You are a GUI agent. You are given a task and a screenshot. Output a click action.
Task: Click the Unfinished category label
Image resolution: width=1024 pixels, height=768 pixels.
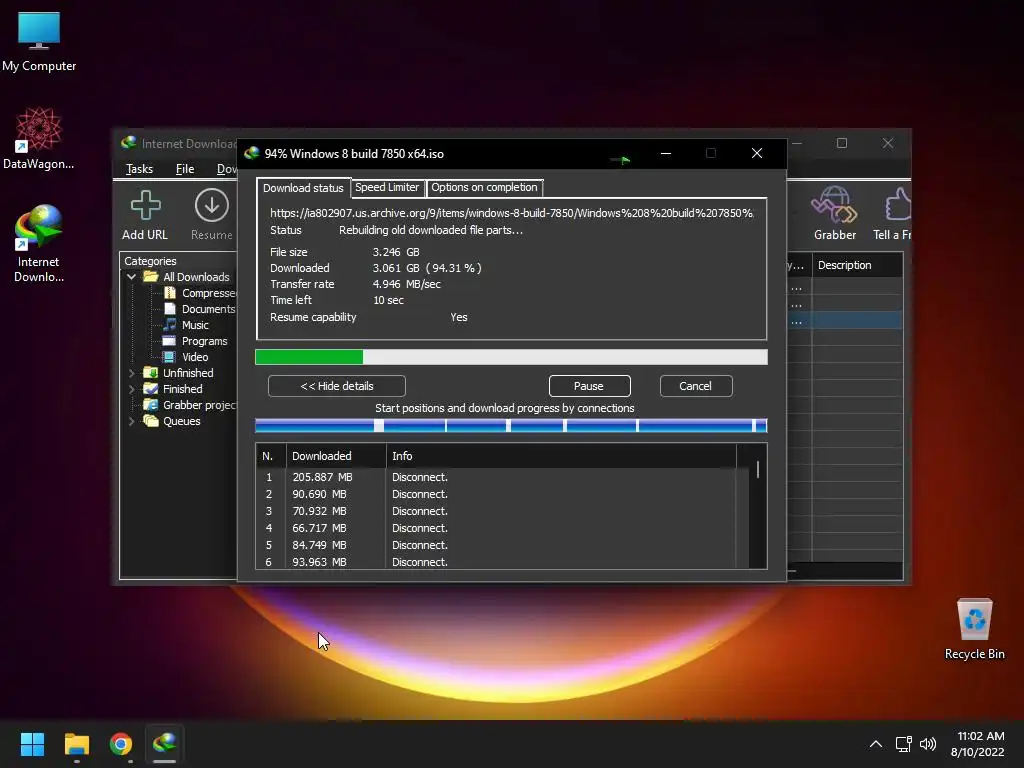pos(188,373)
